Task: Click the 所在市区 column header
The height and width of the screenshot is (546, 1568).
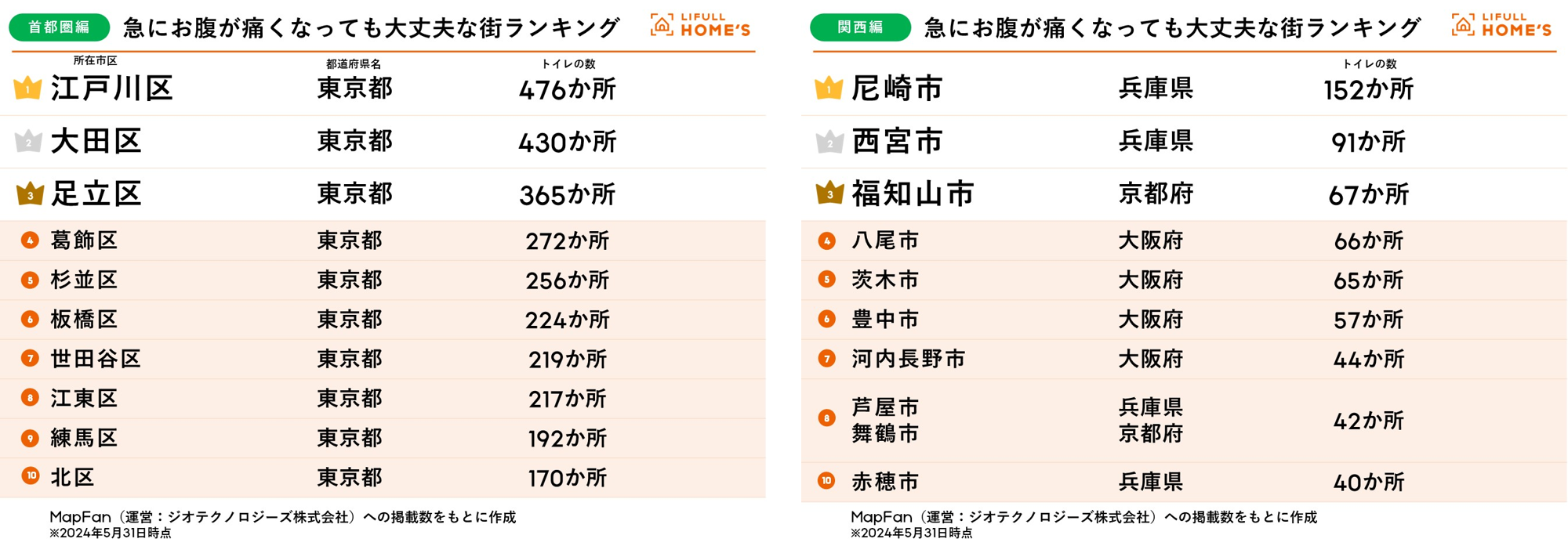Action: click(x=95, y=61)
